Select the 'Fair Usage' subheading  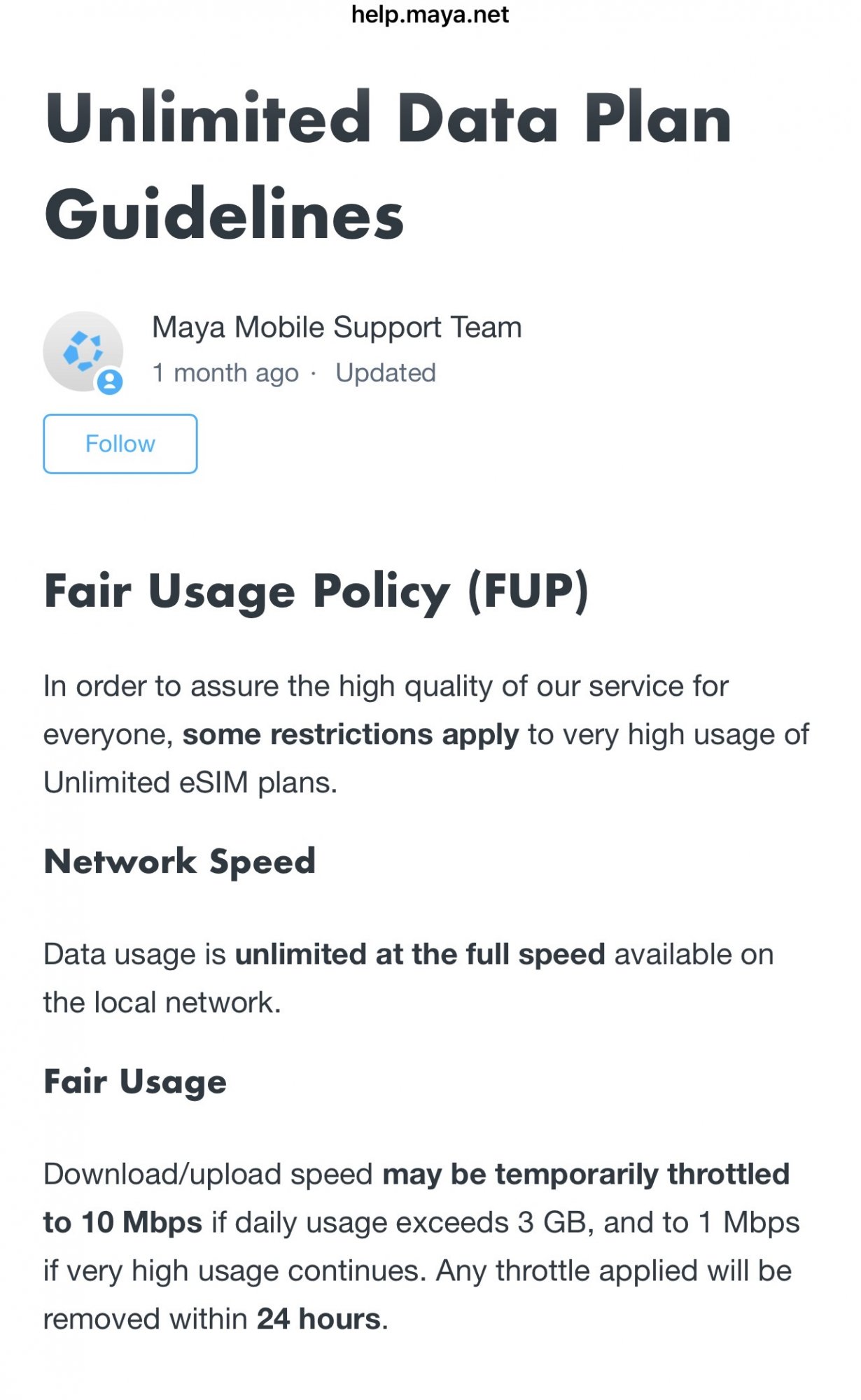[x=135, y=1081]
